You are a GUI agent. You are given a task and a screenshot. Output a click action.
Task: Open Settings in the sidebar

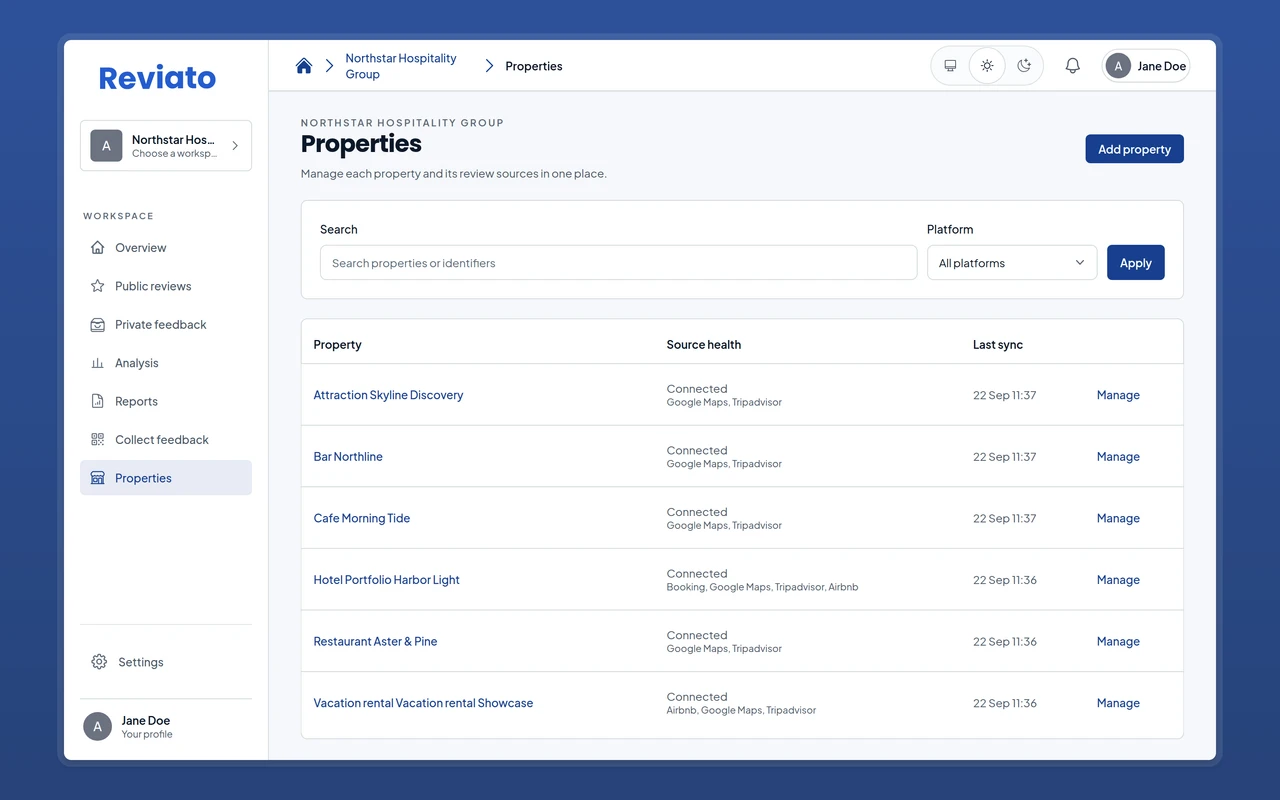[x=166, y=662]
